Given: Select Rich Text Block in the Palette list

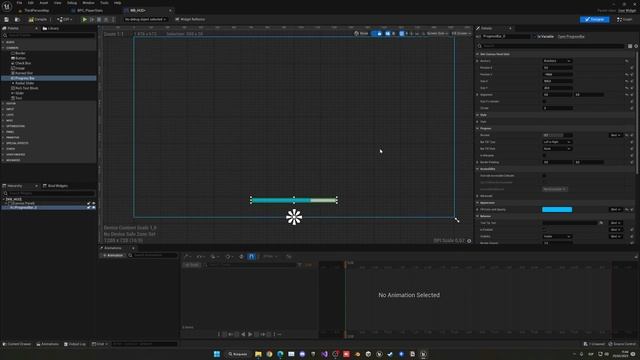Looking at the screenshot, I should click(x=27, y=88).
